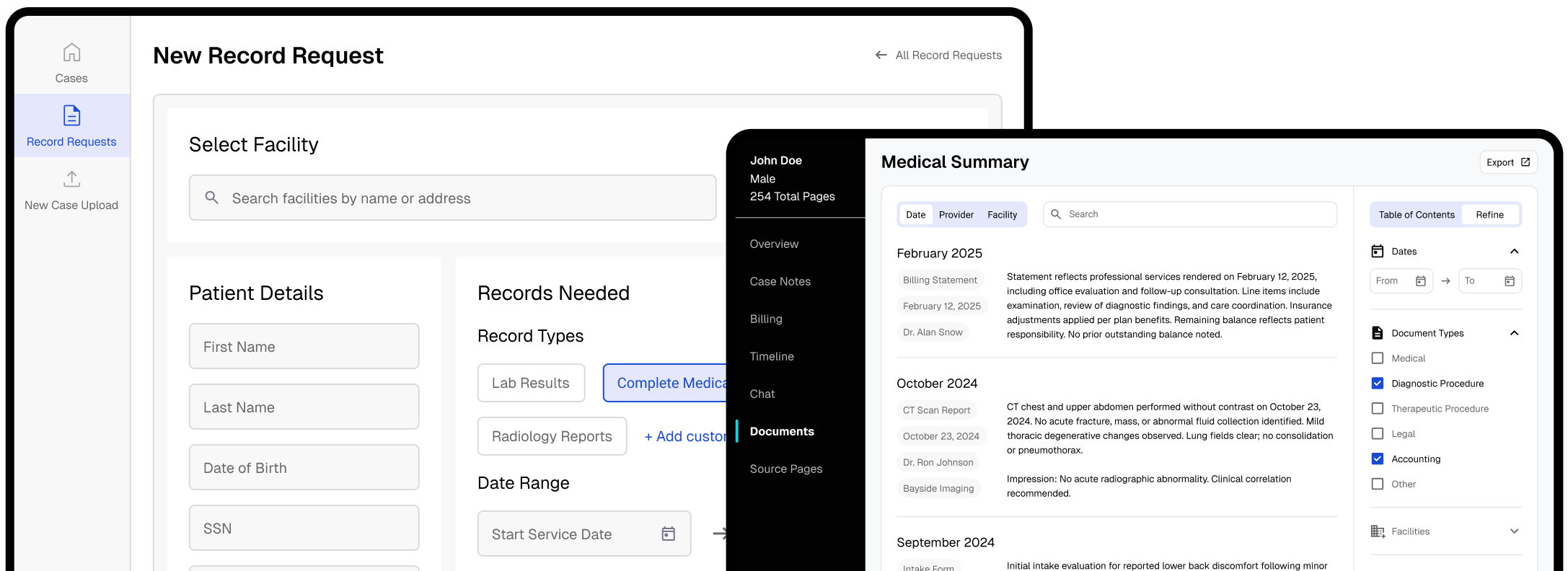Open the To date calendar icon
1568x571 pixels.
click(x=1510, y=280)
